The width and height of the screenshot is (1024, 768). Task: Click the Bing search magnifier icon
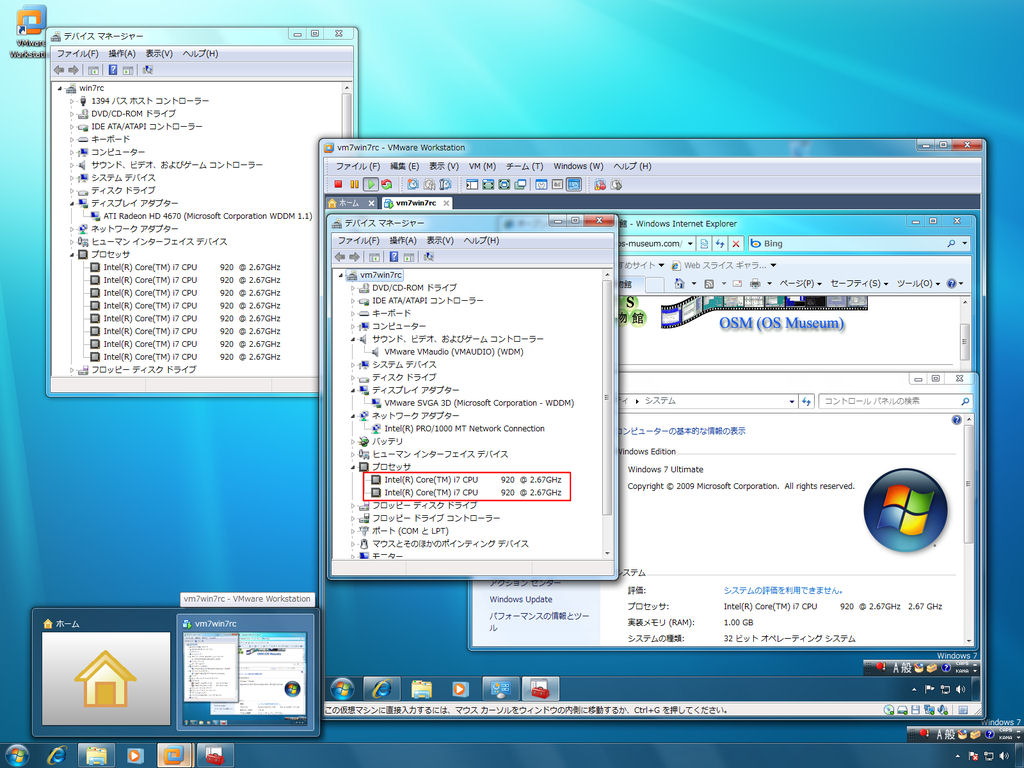tap(952, 244)
